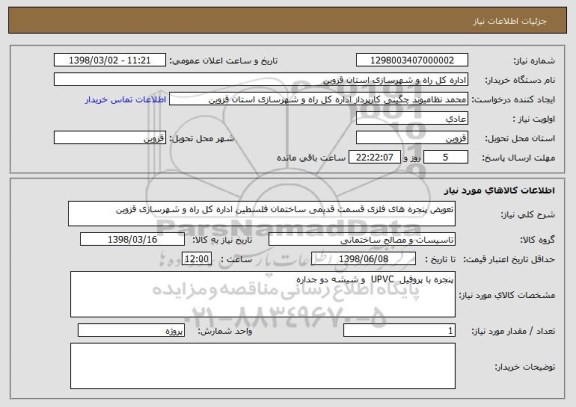Screen dimensions: 576x407
Task: Click the label مشخصات کالای مورد نیاز
Action: [x=507, y=295]
